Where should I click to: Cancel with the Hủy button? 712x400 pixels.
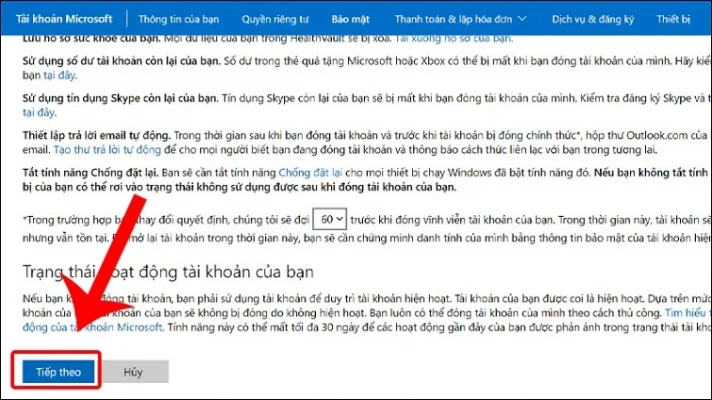133,370
